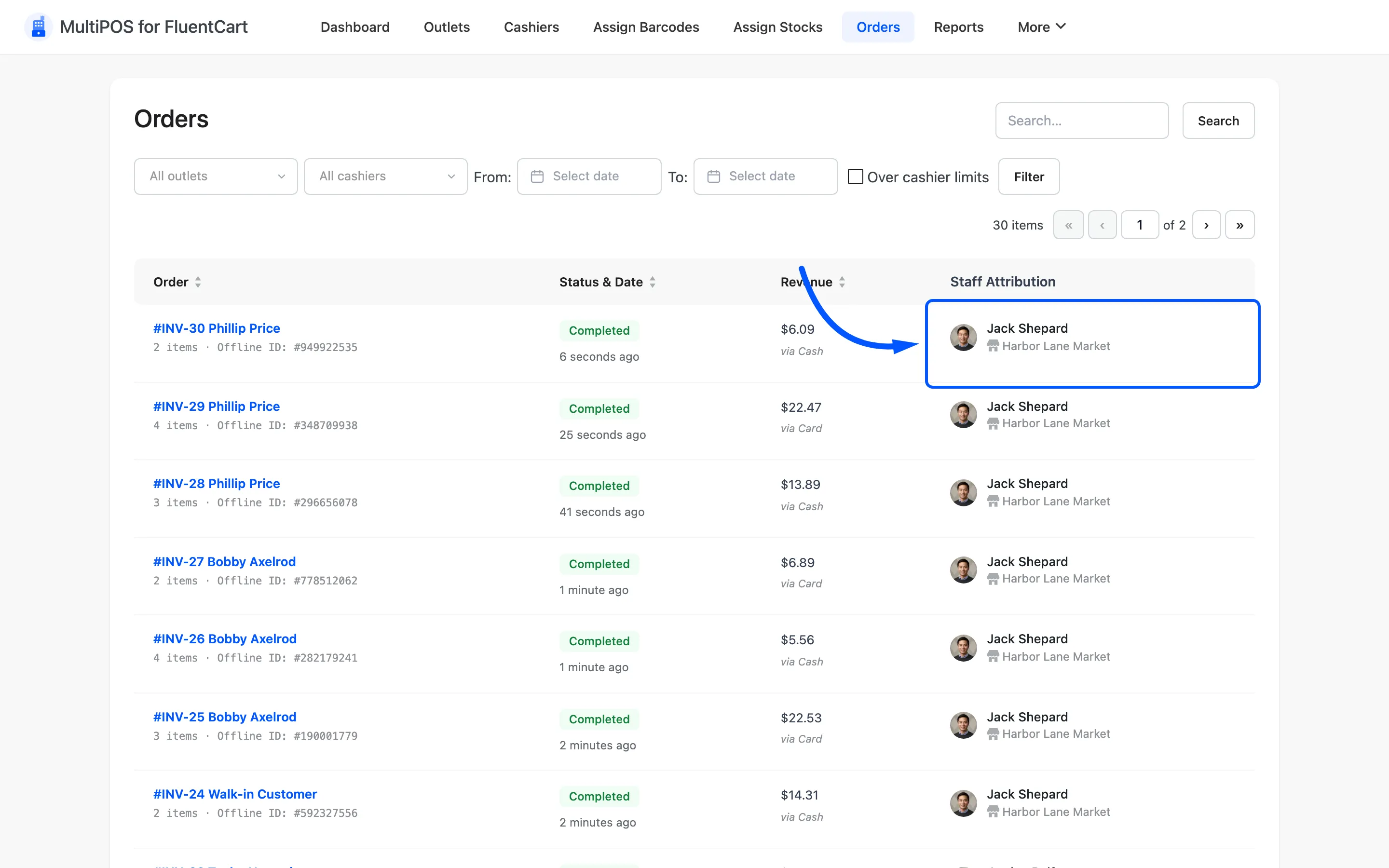Jump to last page double arrow

coord(1240,225)
